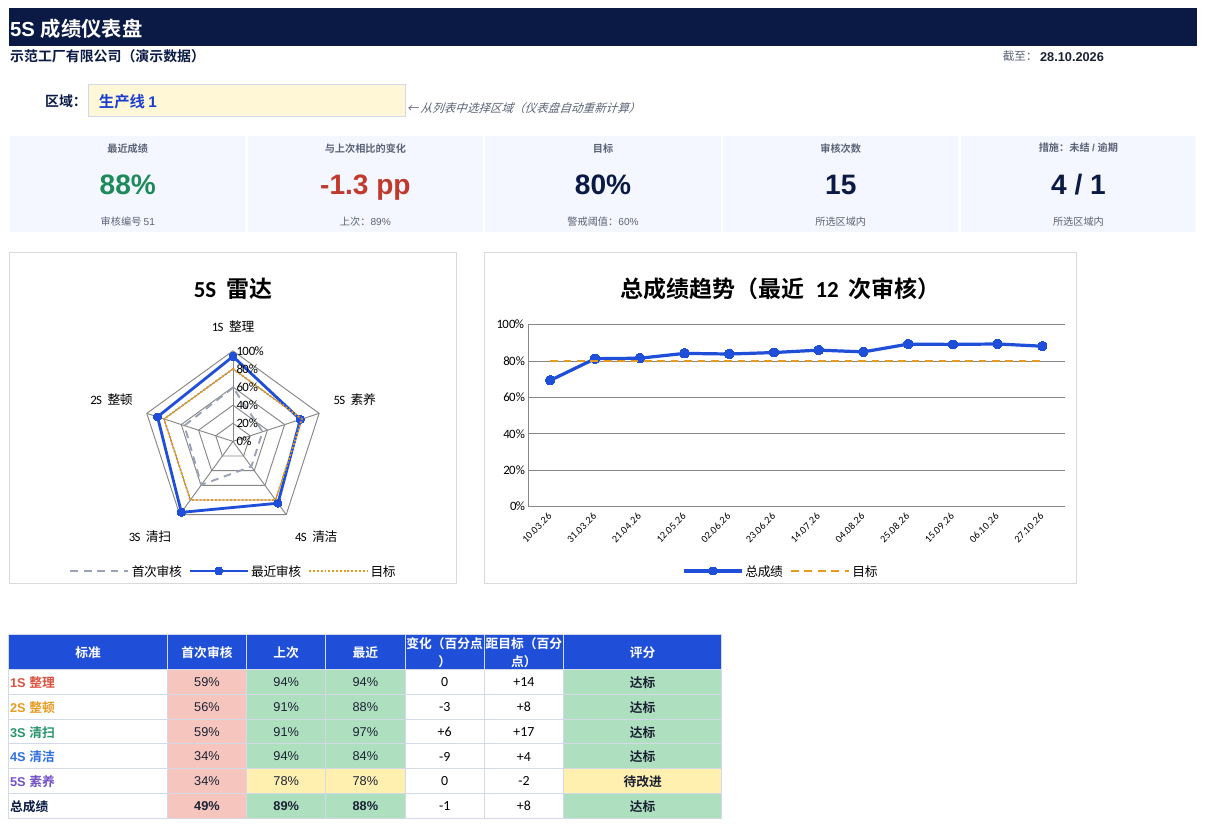Click the 80% target KPI value
1205x830 pixels.
point(603,185)
